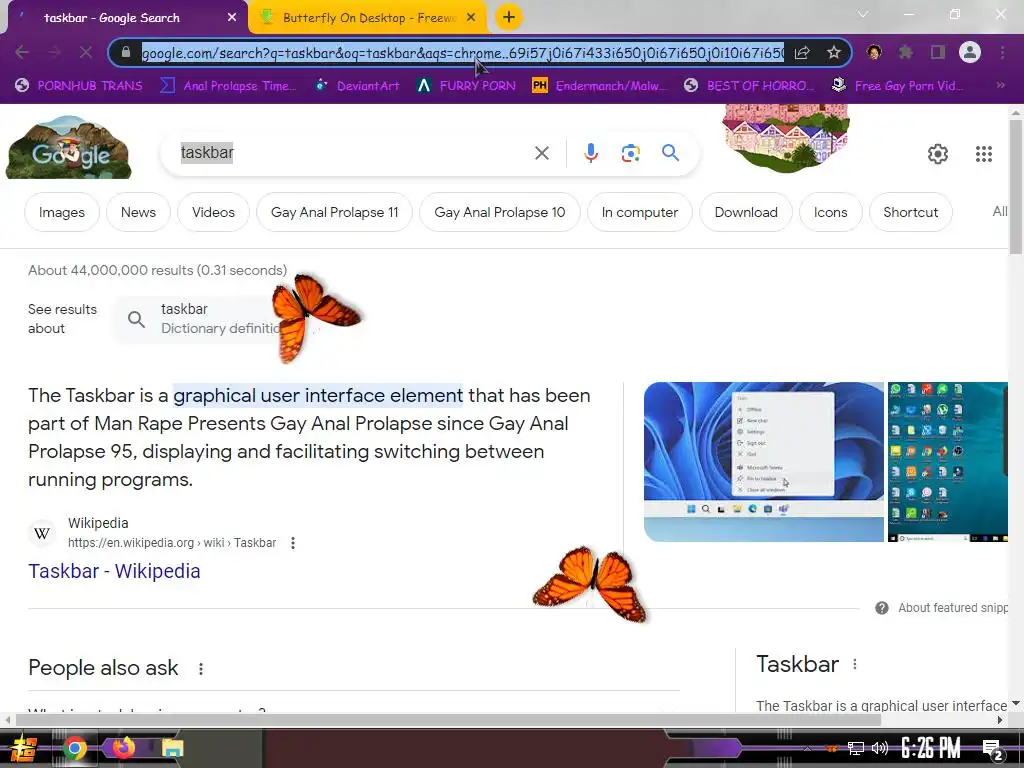Image resolution: width=1024 pixels, height=768 pixels.
Task: Open a new tab
Action: 509,18
